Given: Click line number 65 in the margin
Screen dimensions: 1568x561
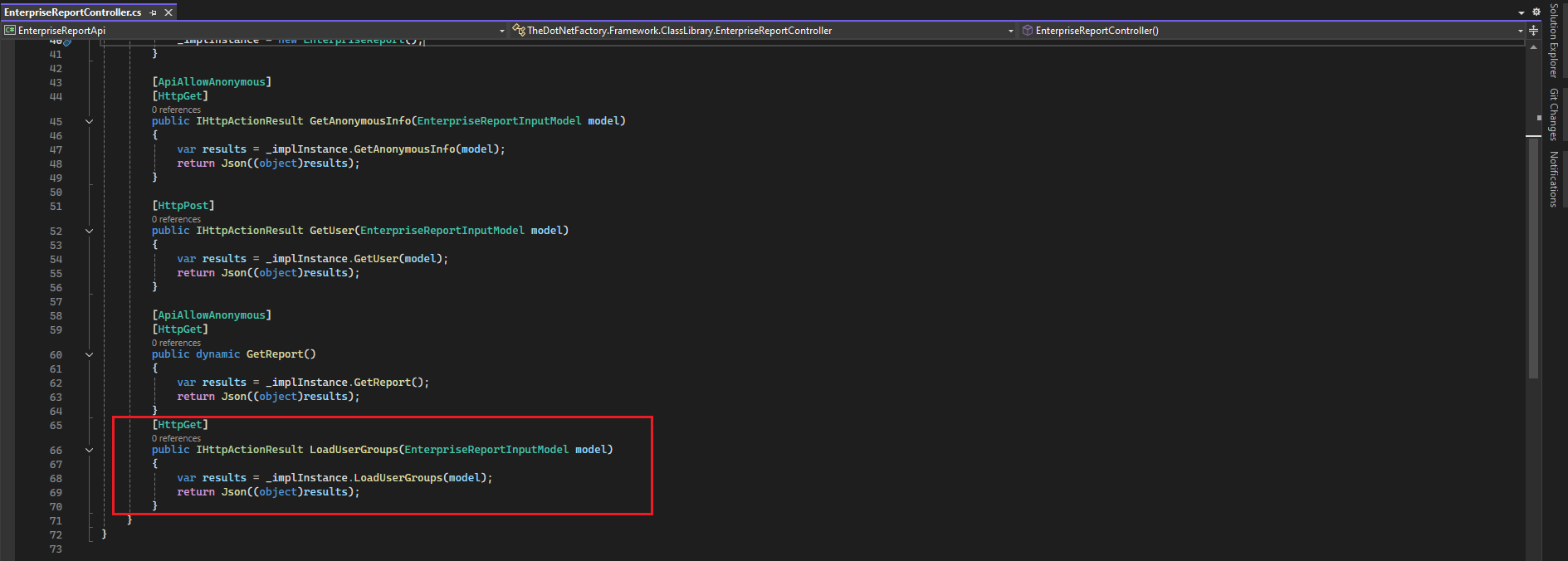Looking at the screenshot, I should pos(56,426).
